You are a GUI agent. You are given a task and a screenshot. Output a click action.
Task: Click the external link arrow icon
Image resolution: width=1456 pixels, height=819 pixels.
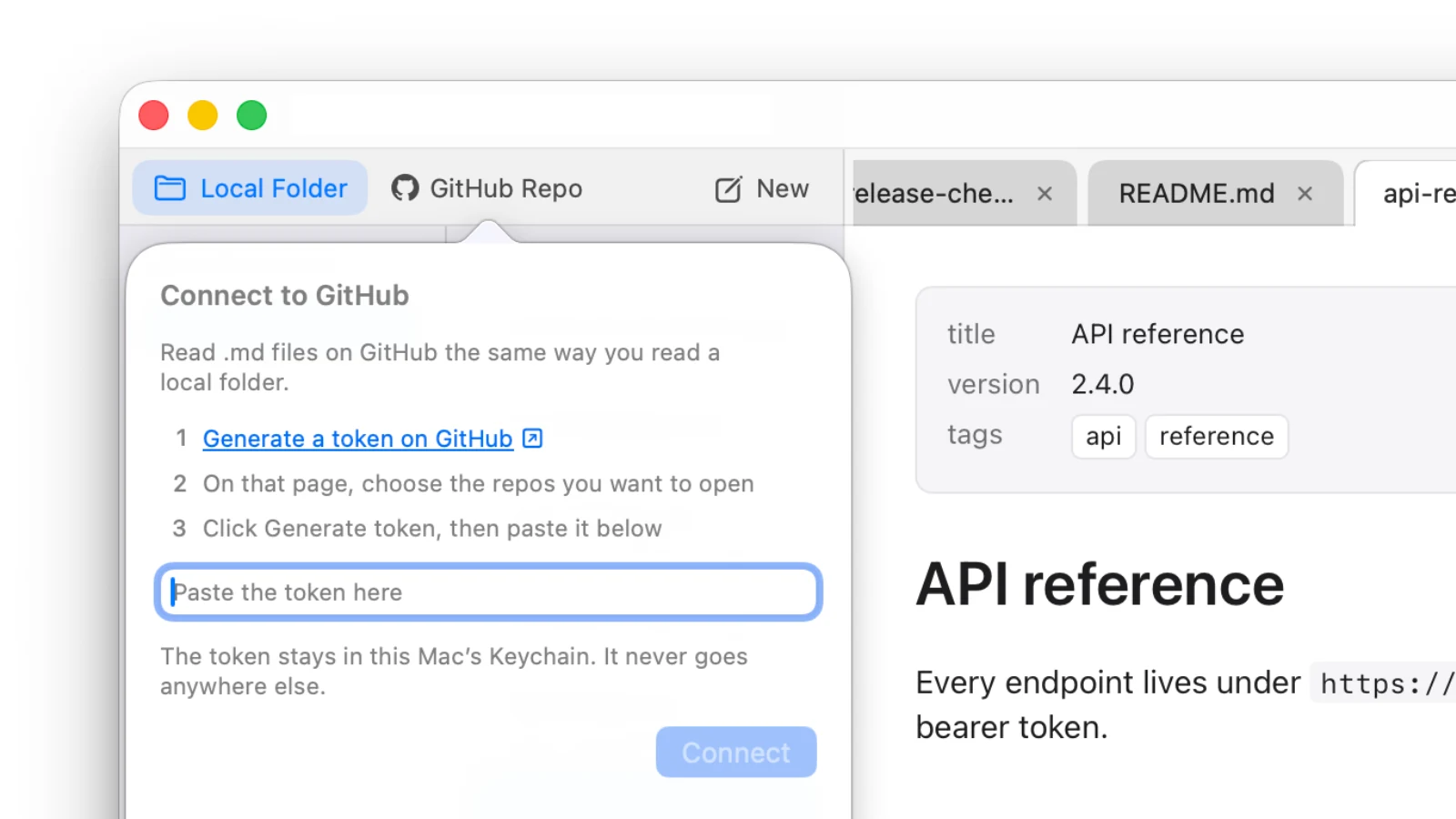pyautogui.click(x=533, y=439)
